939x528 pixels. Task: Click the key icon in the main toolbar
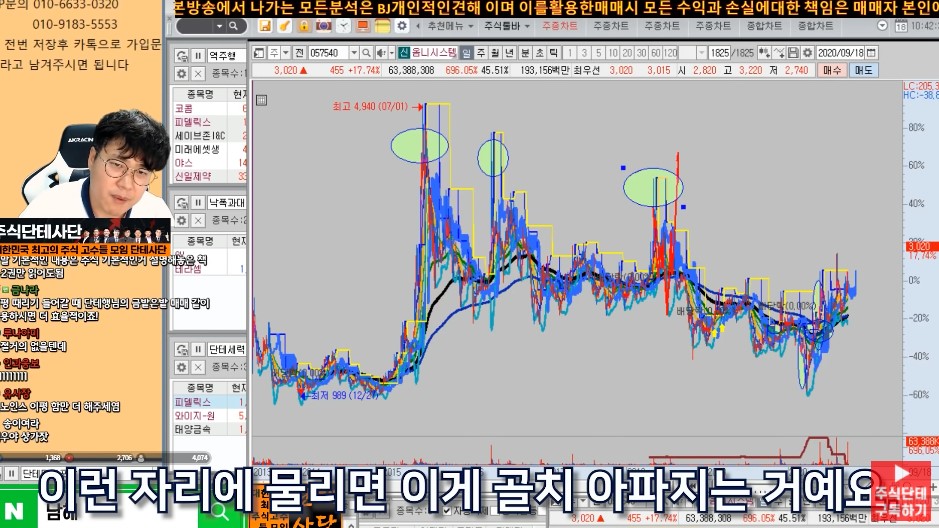284,26
